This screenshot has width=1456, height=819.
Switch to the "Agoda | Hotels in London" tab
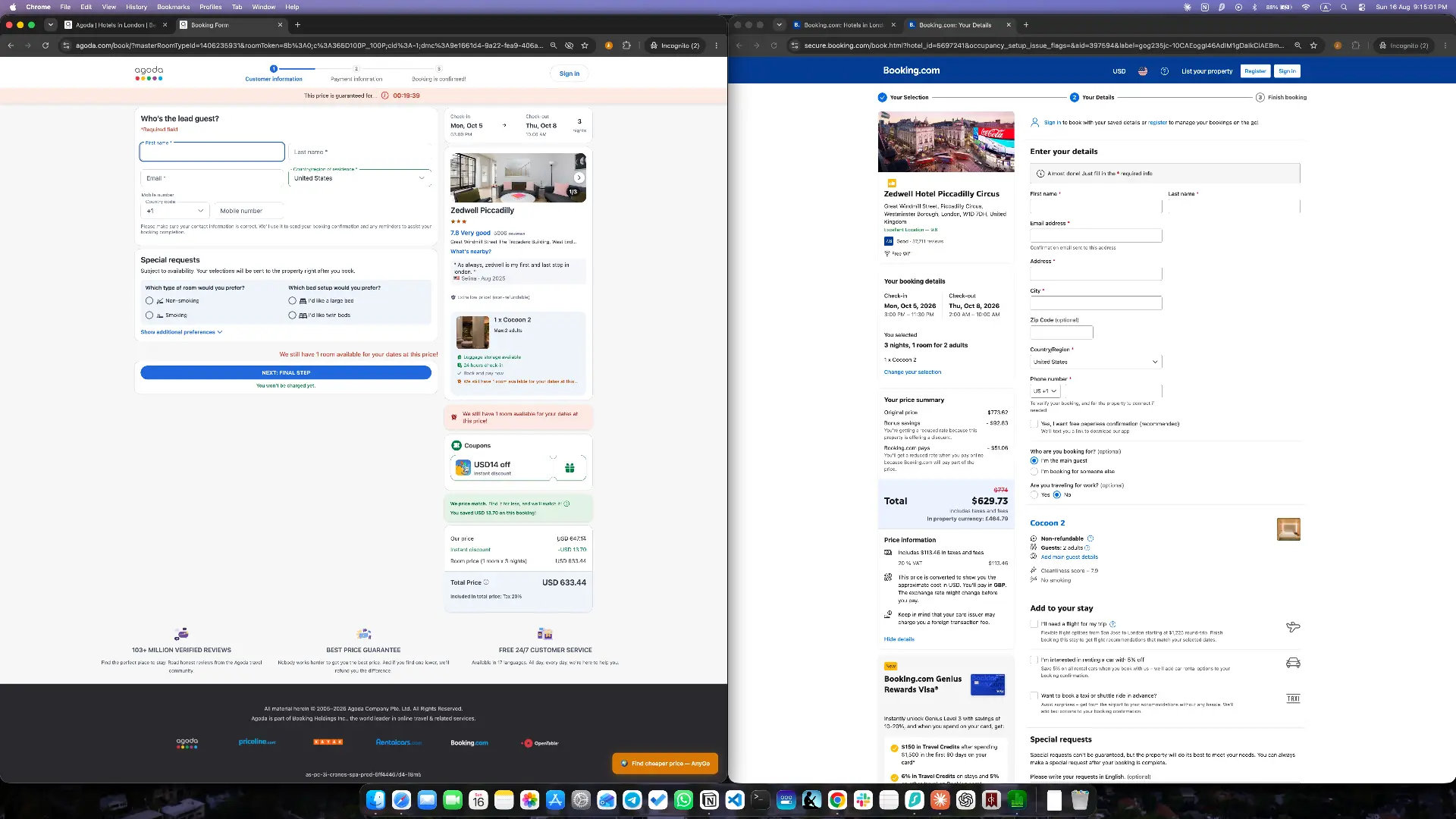click(116, 25)
